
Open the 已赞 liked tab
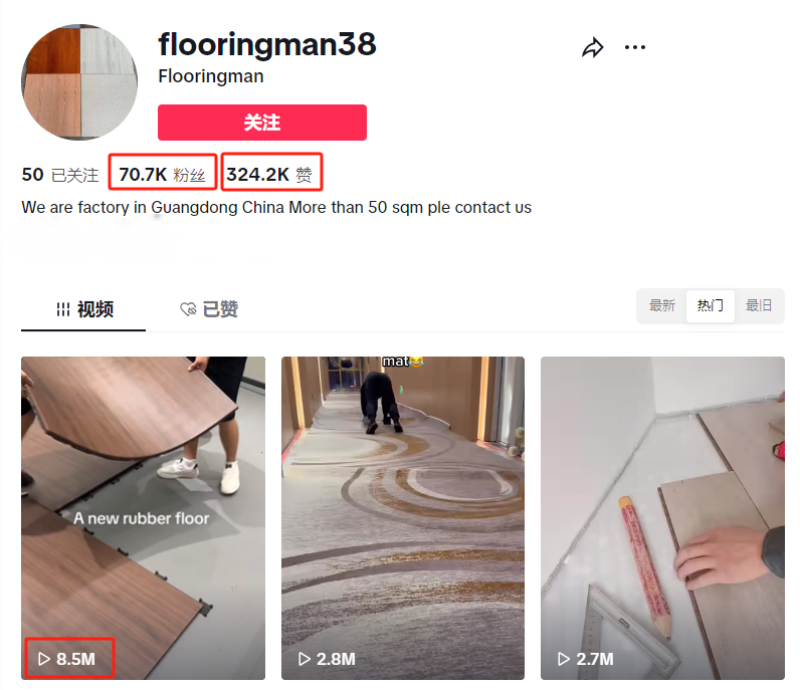click(209, 309)
